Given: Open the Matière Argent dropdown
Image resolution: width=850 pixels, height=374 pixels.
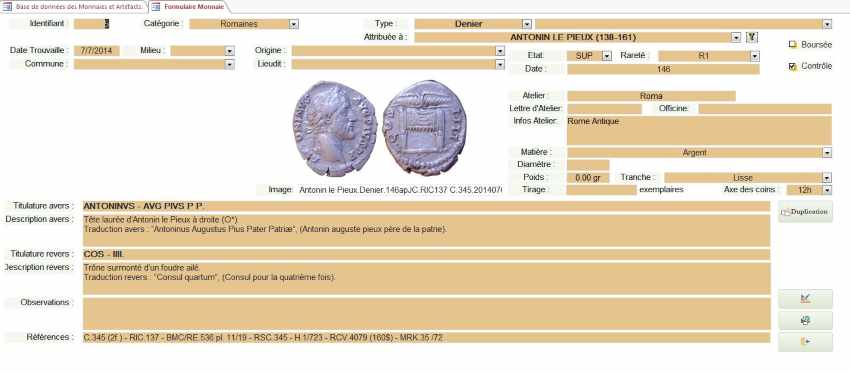Looking at the screenshot, I should point(827,153).
